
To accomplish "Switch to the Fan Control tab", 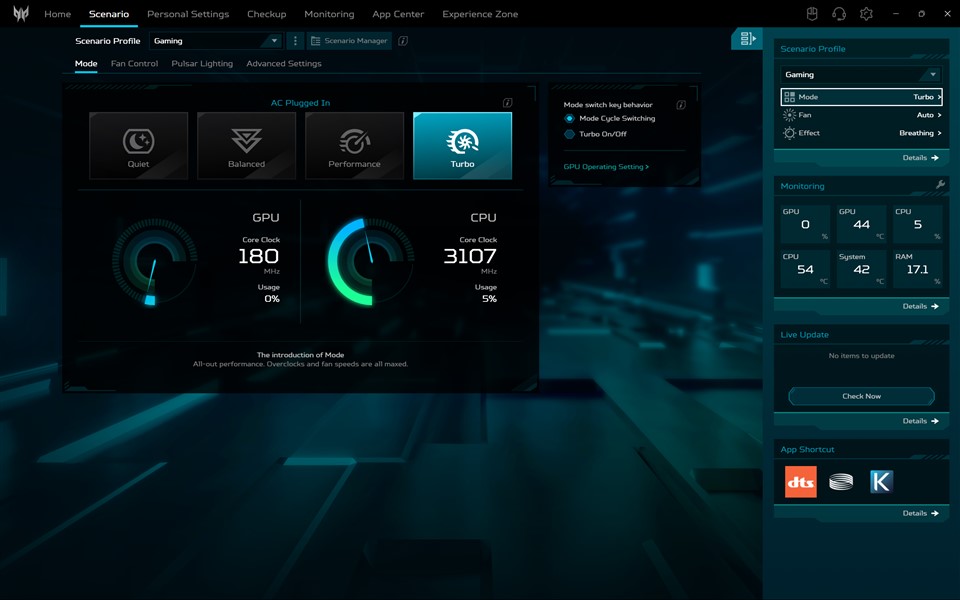I will click(x=134, y=64).
